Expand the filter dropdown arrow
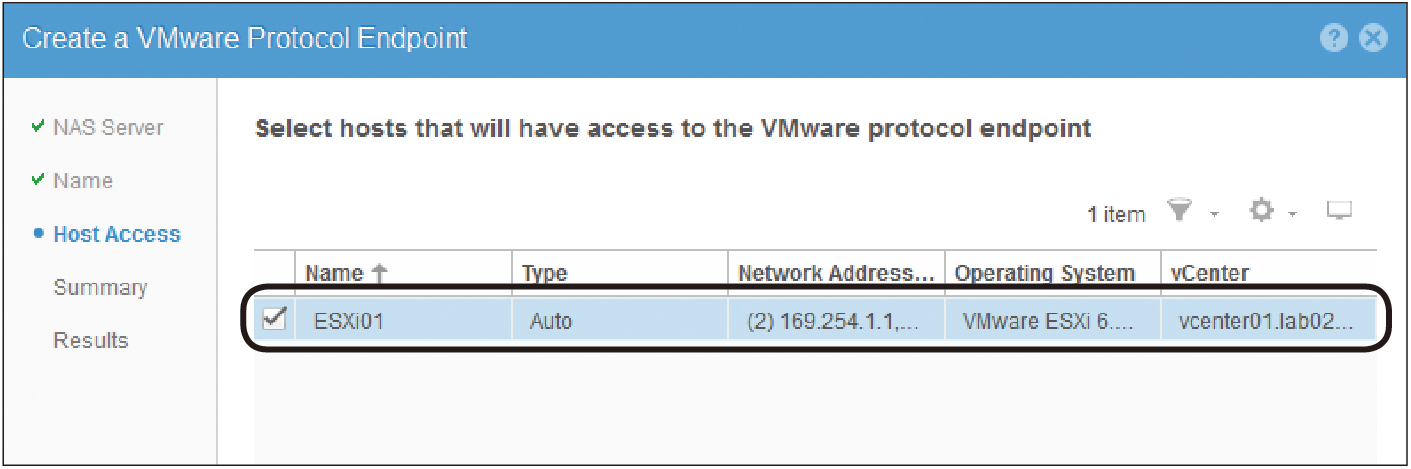The height and width of the screenshot is (469, 1411). 1214,214
